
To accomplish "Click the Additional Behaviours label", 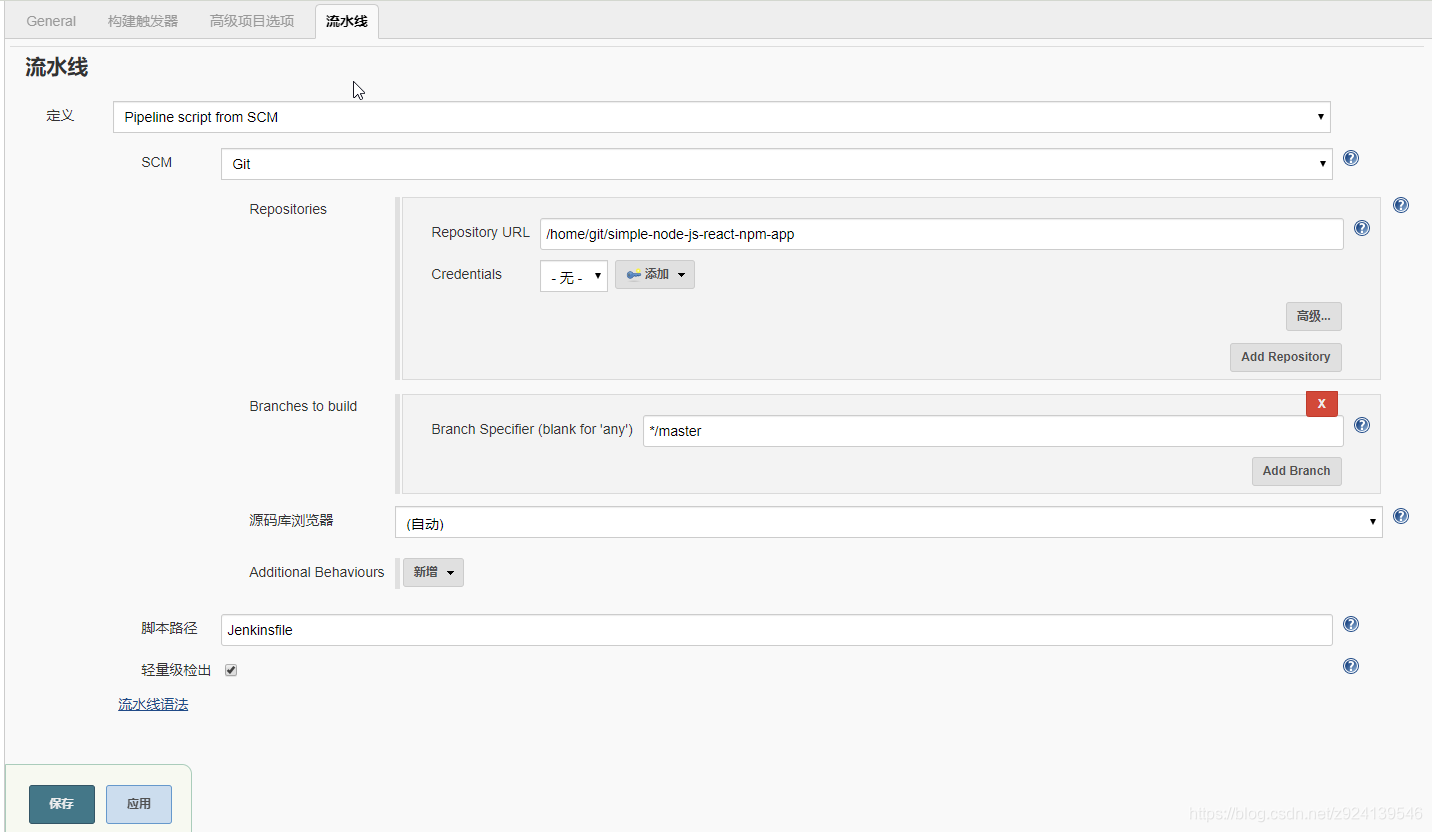I will click(317, 572).
